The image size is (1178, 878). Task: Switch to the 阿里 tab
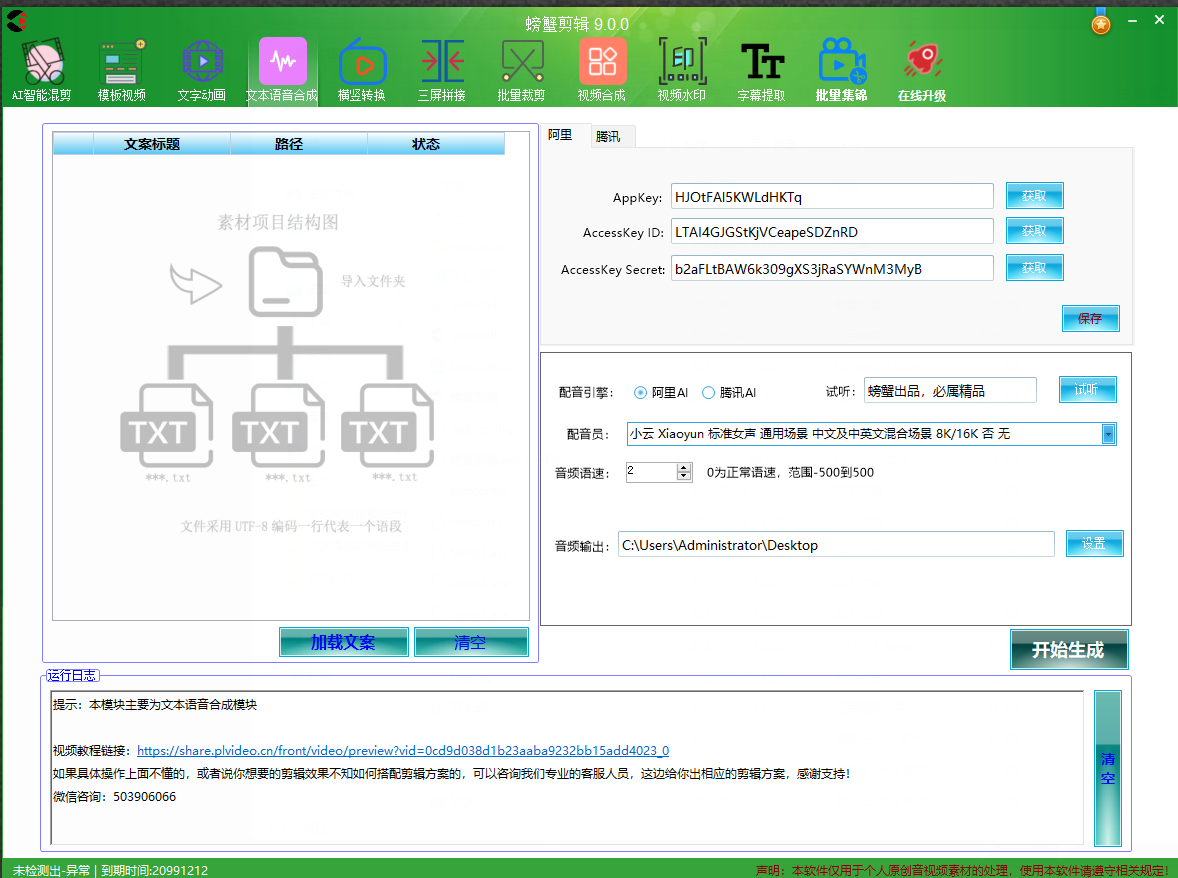coord(560,135)
